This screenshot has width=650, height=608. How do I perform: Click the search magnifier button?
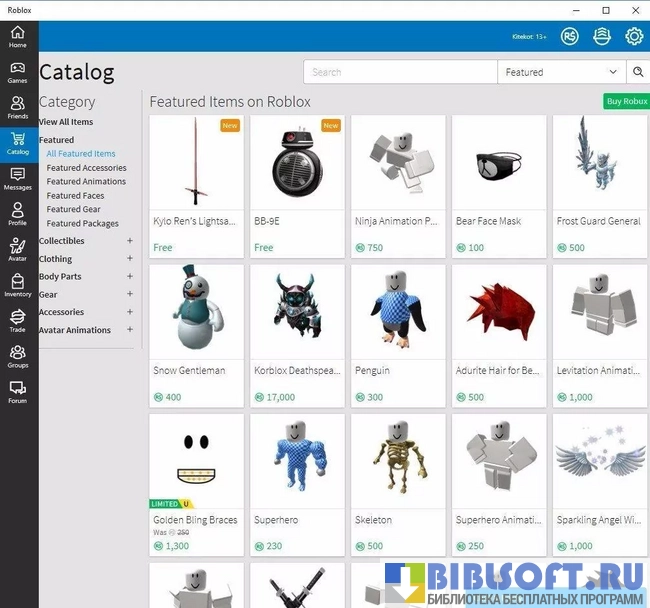click(x=638, y=72)
